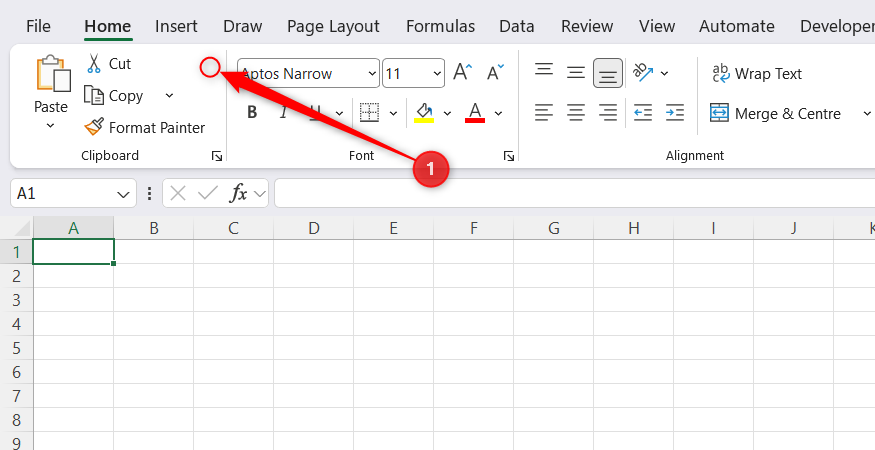Click the Orientation text-angle icon
The height and width of the screenshot is (450, 875).
[643, 73]
